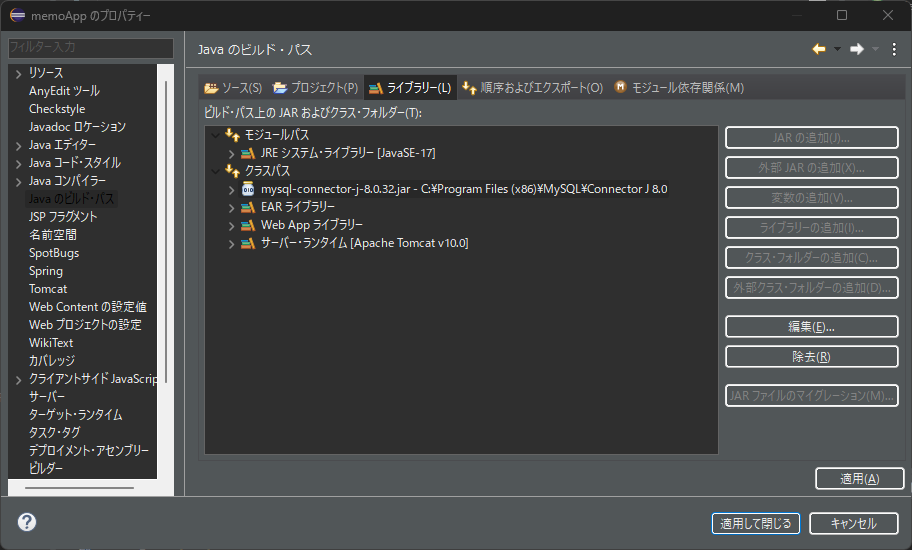Image resolution: width=912 pixels, height=550 pixels.
Task: Click 外部クラス・フォルダーの追加(D)... button
Action: (811, 287)
